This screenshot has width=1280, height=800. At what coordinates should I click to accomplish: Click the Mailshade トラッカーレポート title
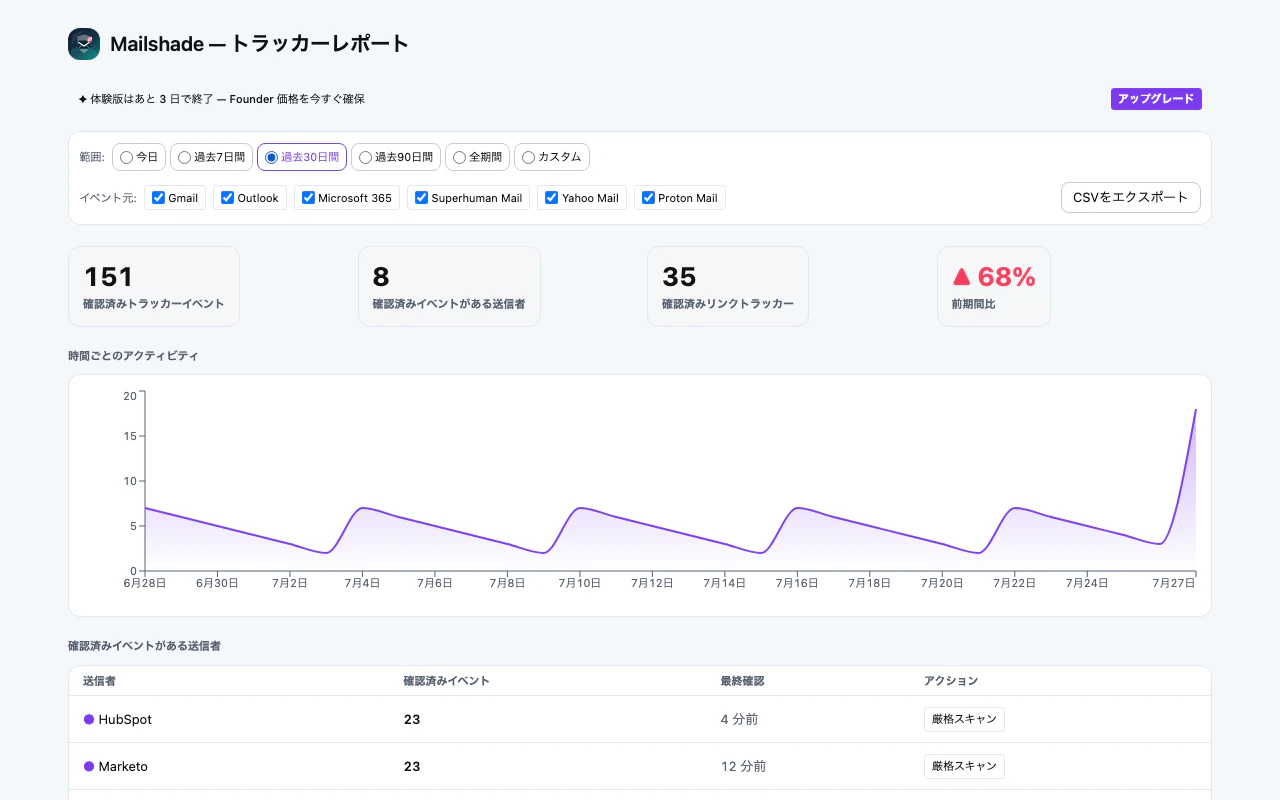(x=260, y=44)
